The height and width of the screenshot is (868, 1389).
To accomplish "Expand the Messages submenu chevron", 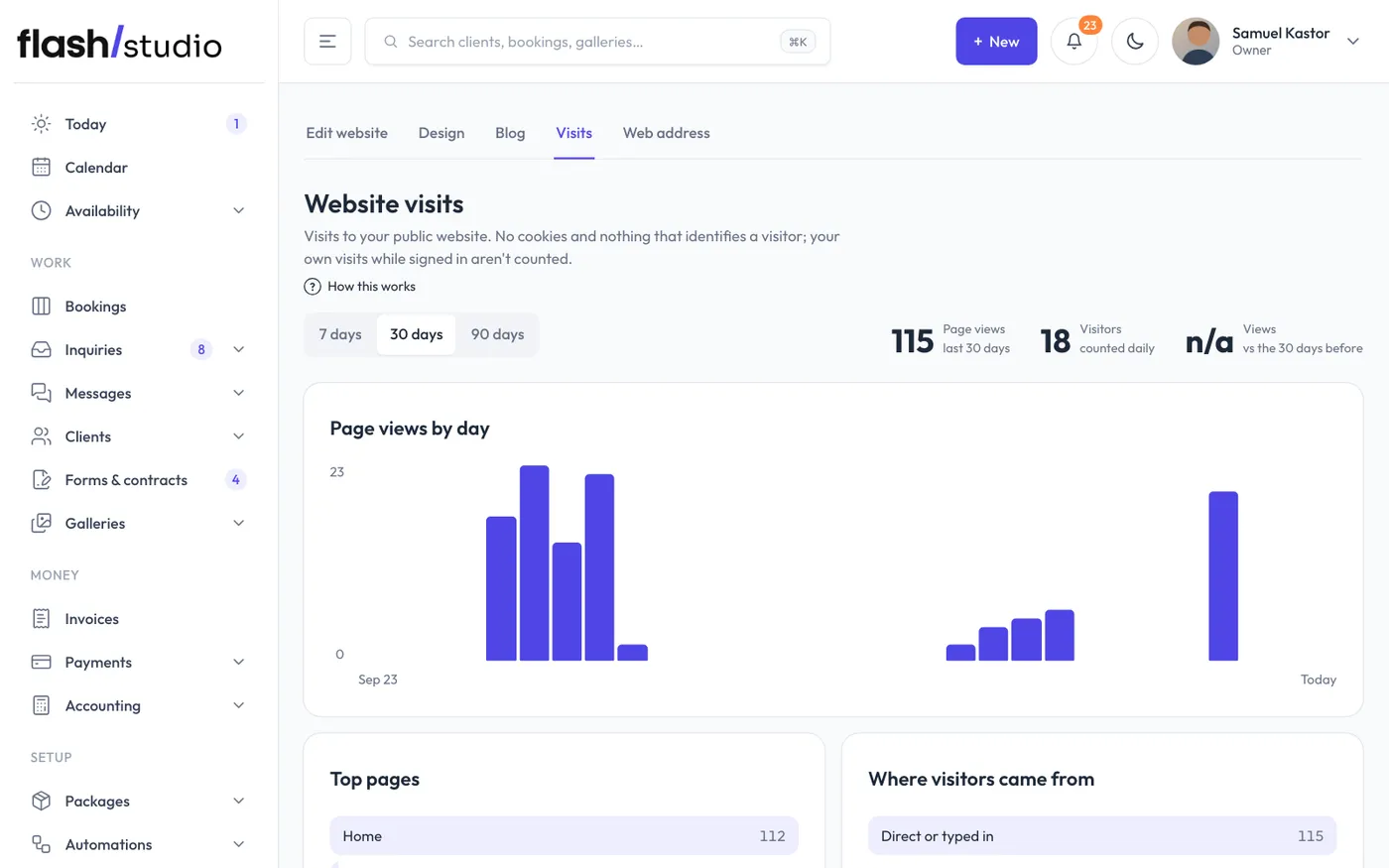I will 238,393.
